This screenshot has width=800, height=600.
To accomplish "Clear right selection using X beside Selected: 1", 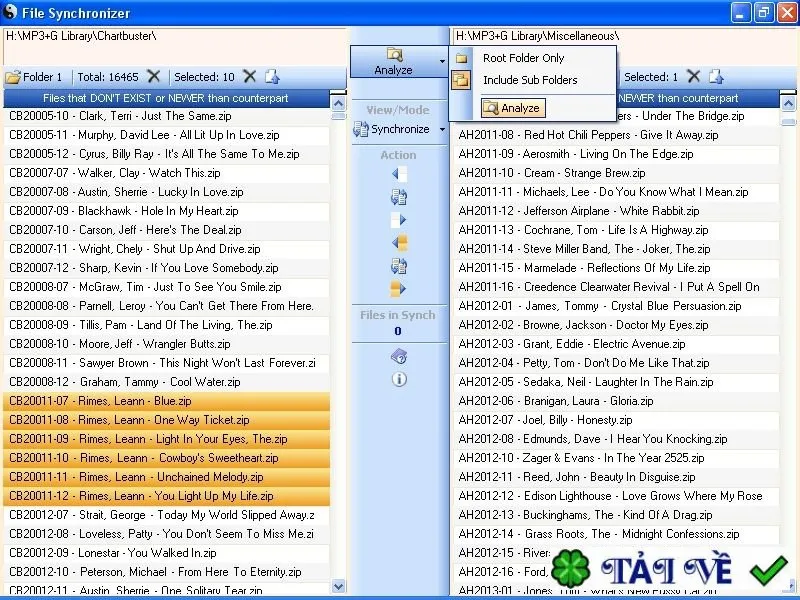I will click(693, 77).
